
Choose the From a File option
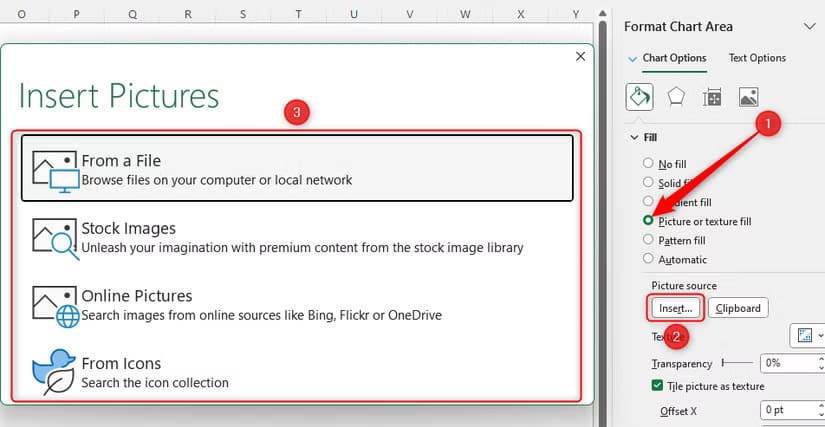tap(297, 168)
